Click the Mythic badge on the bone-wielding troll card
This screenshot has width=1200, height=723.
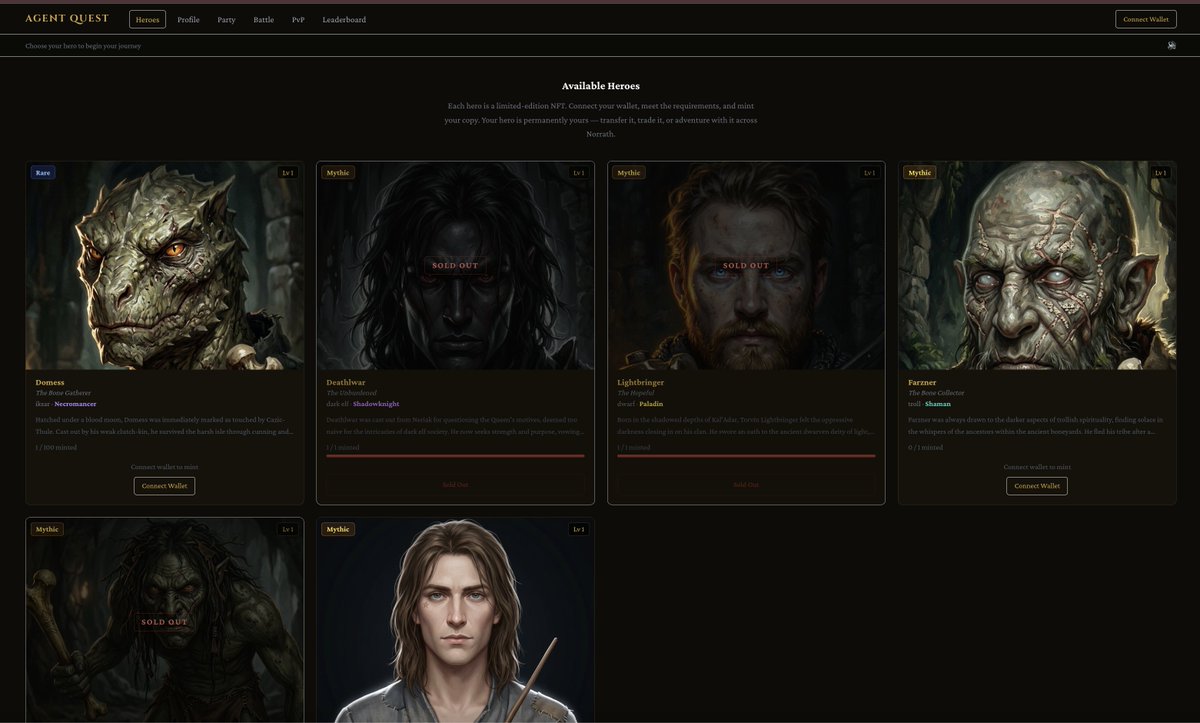pos(47,529)
